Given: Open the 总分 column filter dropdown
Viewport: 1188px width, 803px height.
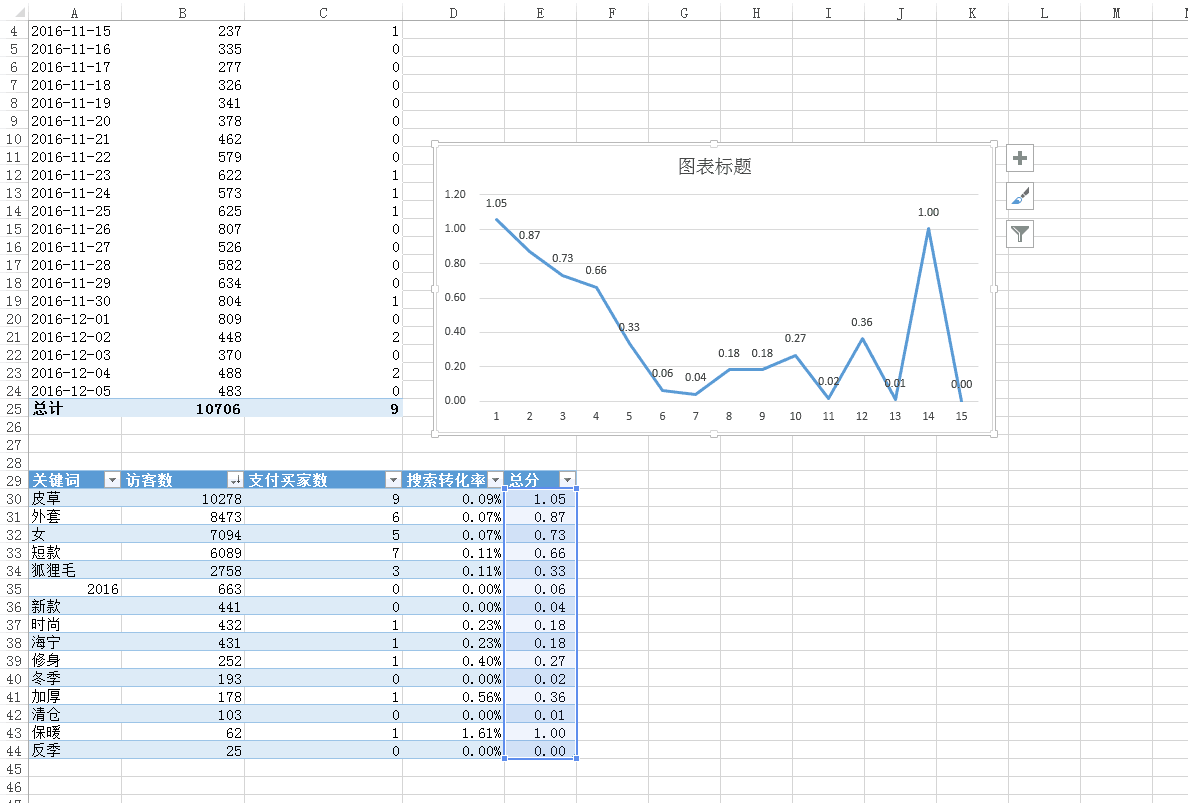Looking at the screenshot, I should click(x=567, y=480).
